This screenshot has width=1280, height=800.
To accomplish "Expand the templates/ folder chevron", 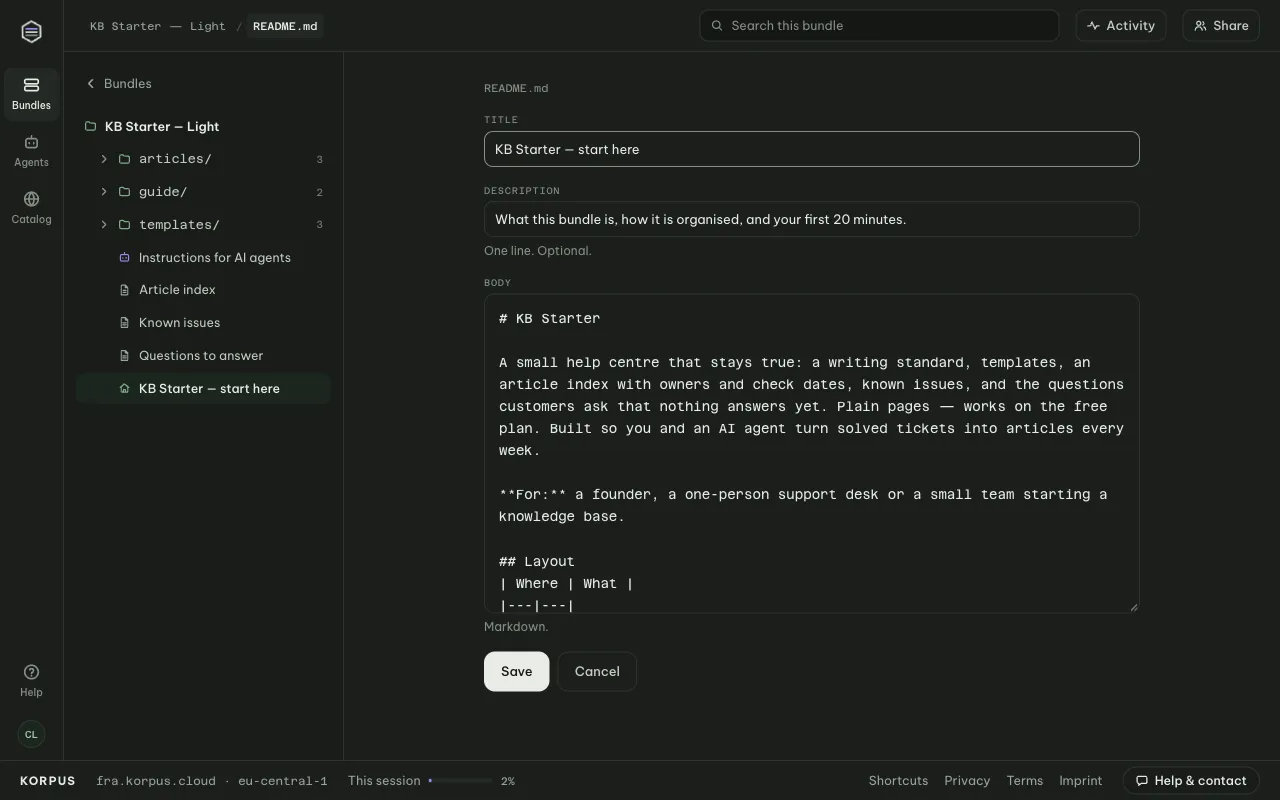I will 104,225.
